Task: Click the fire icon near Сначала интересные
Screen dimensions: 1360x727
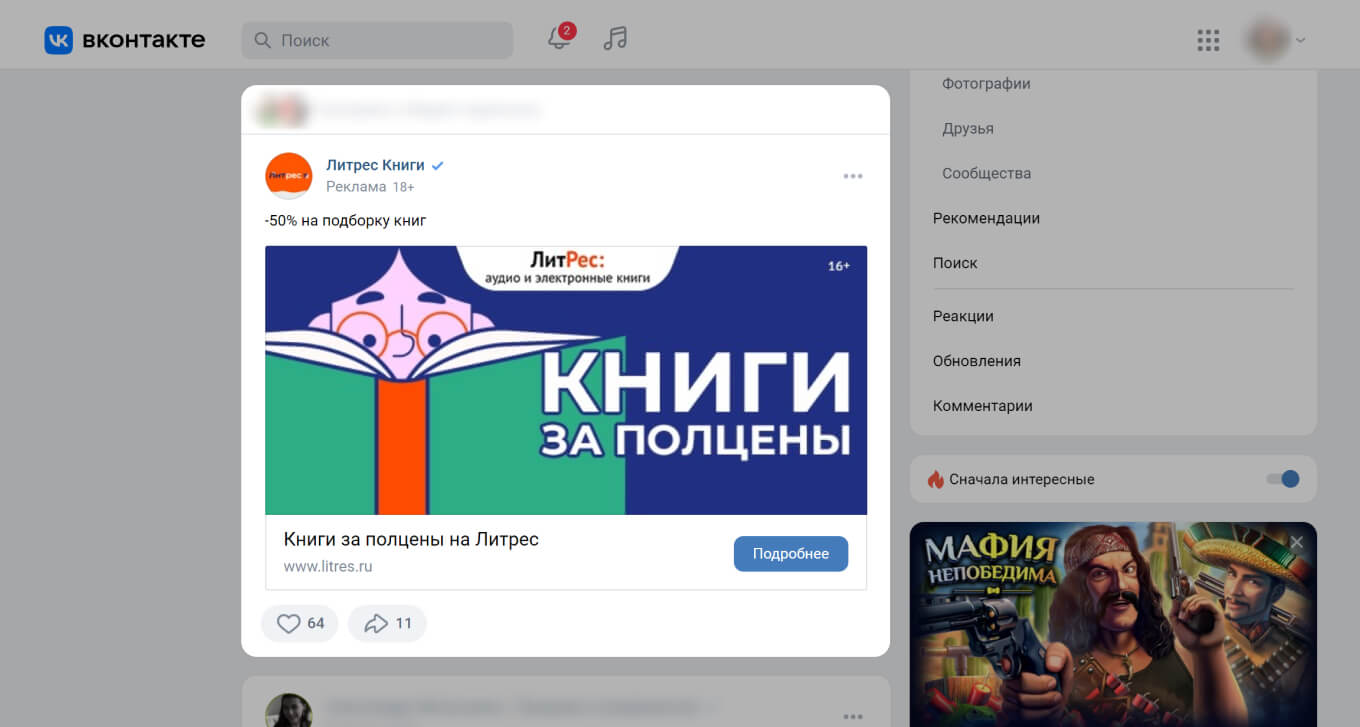Action: point(938,479)
